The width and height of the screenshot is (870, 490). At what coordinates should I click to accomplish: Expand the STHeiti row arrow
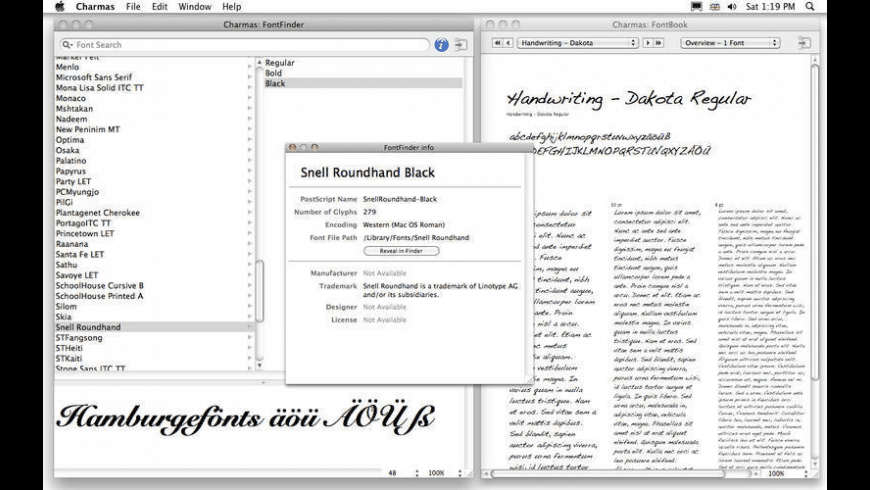coord(250,348)
